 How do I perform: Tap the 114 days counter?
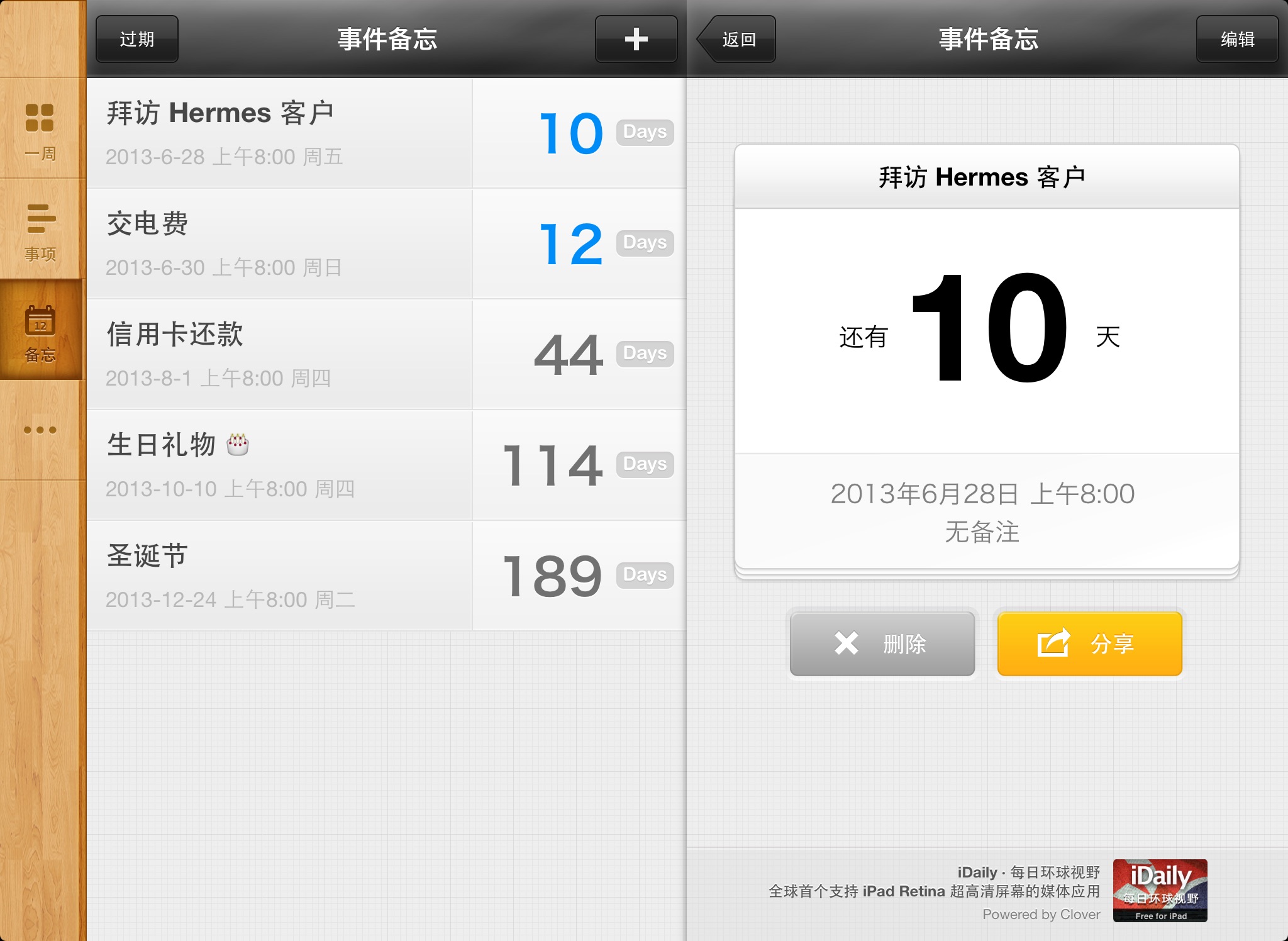[553, 465]
